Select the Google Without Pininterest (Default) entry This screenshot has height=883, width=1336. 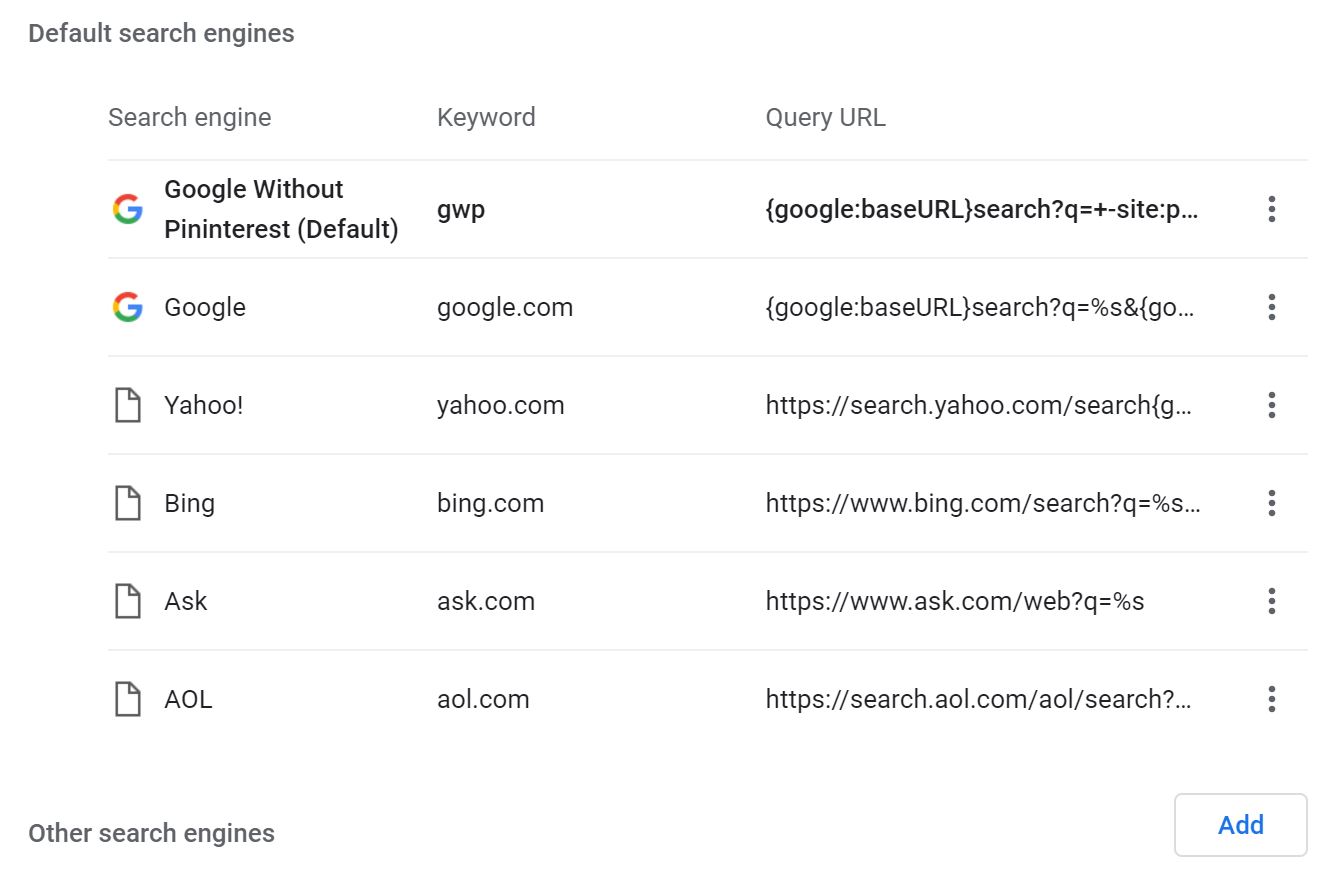(x=281, y=209)
